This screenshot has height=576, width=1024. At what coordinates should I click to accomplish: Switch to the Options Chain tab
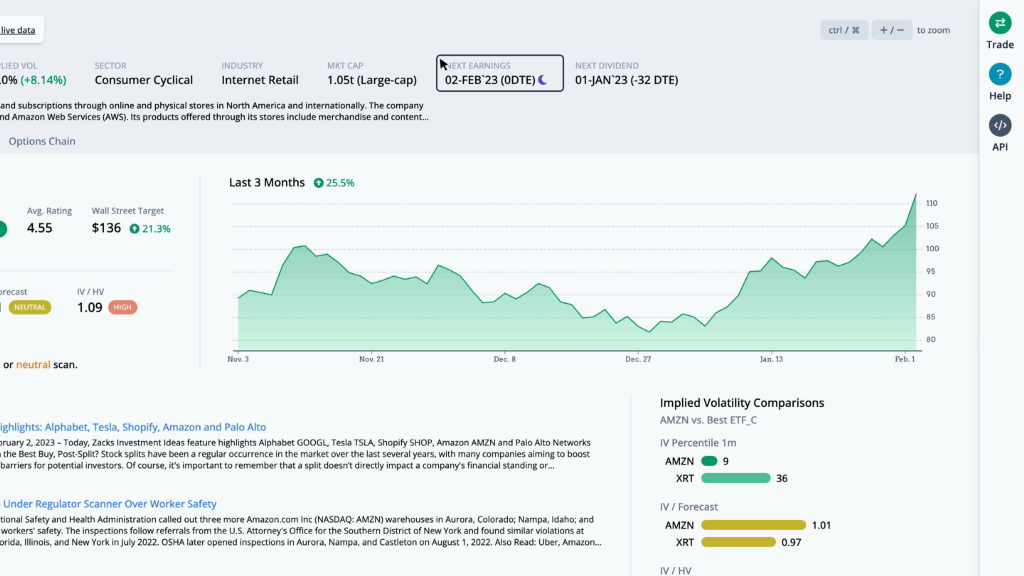42,141
